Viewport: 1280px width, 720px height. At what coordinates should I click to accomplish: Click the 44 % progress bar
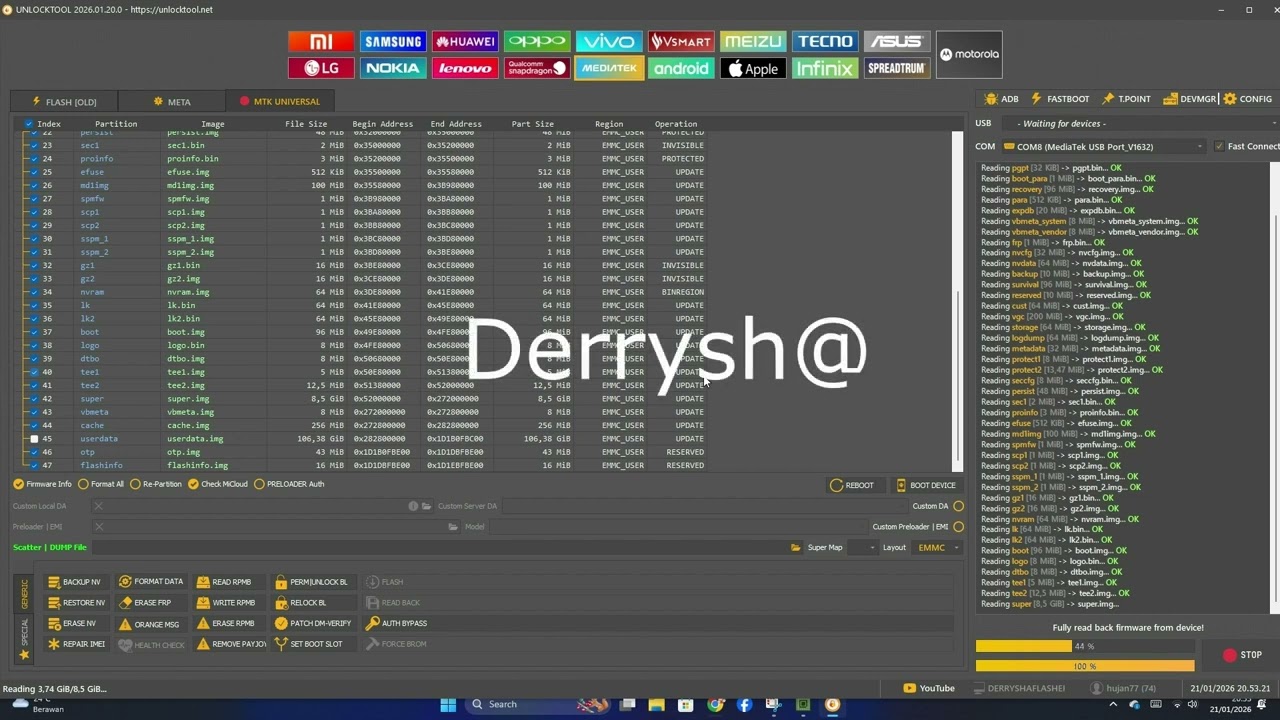[x=1085, y=646]
